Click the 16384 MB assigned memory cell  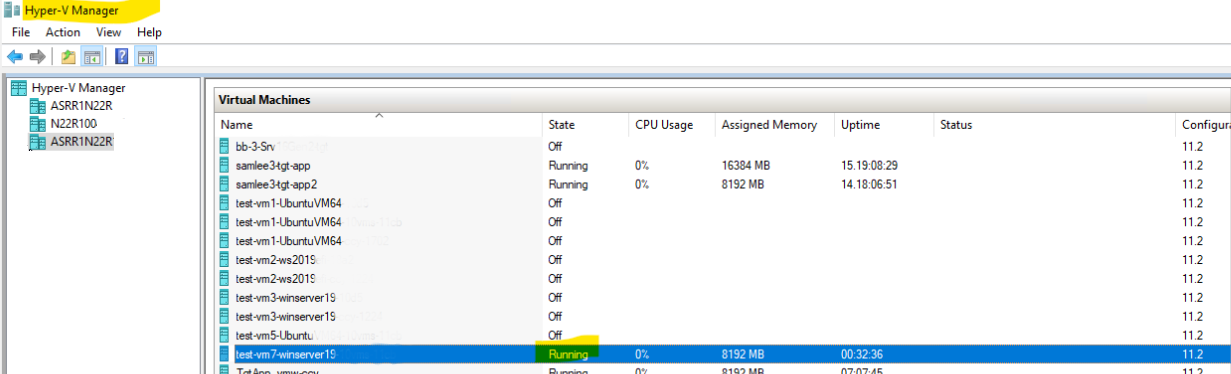point(747,165)
